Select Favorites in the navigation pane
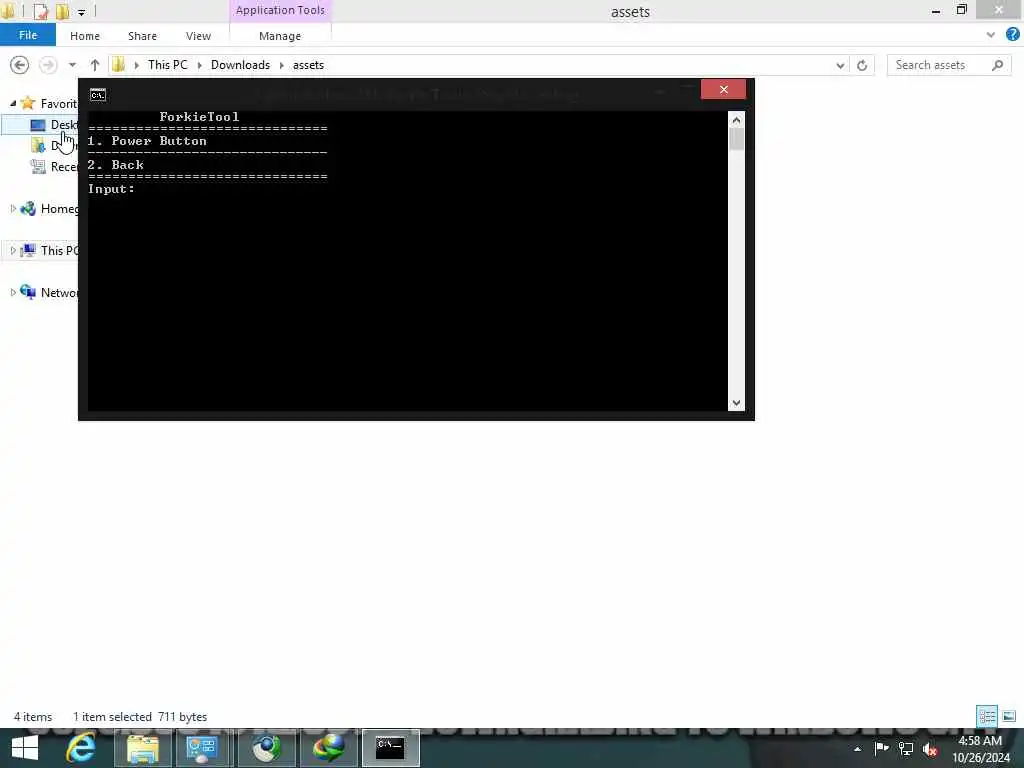1024x768 pixels. [x=58, y=103]
